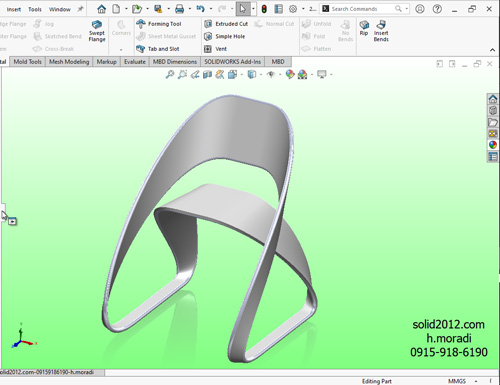This screenshot has height=385, width=500.
Task: Toggle Section View icon
Action: coord(207,74)
